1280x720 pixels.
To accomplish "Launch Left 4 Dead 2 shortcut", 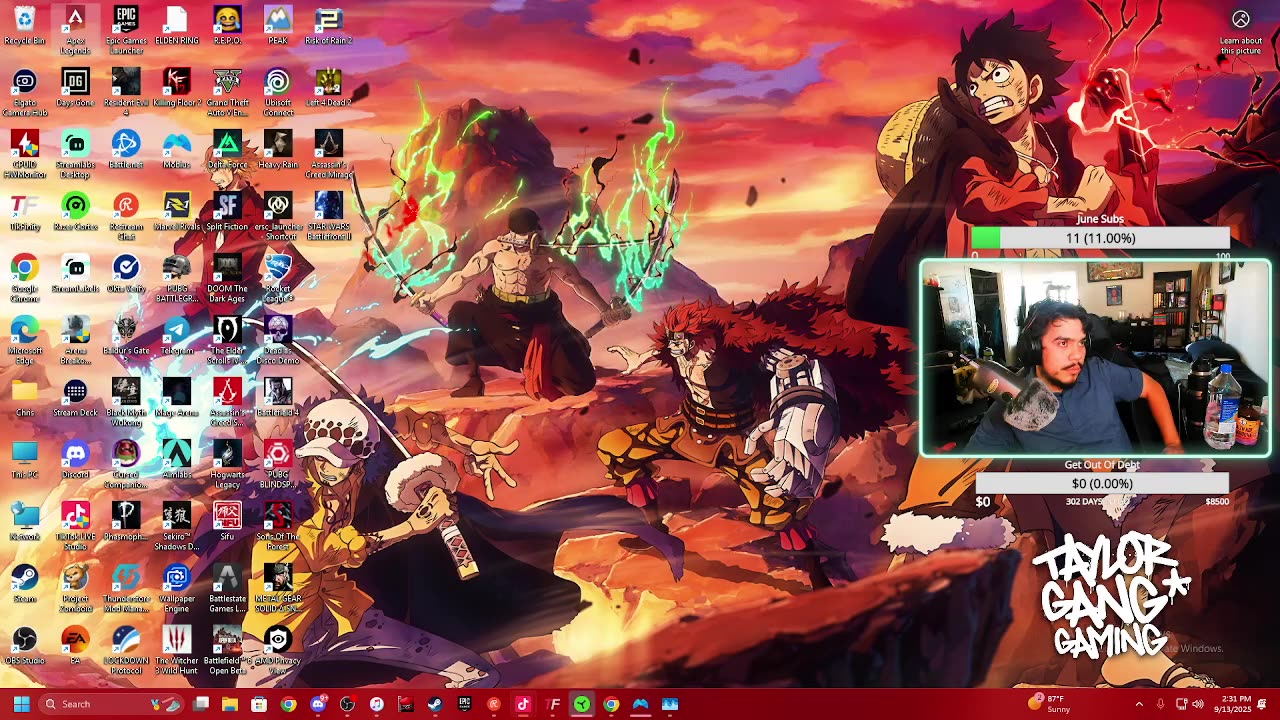I will (x=328, y=89).
